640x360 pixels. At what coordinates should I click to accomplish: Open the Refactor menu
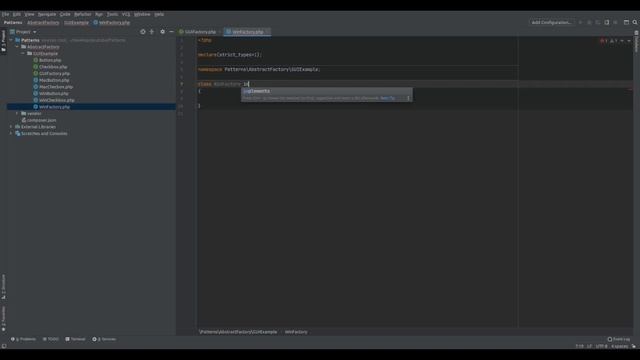(83, 14)
